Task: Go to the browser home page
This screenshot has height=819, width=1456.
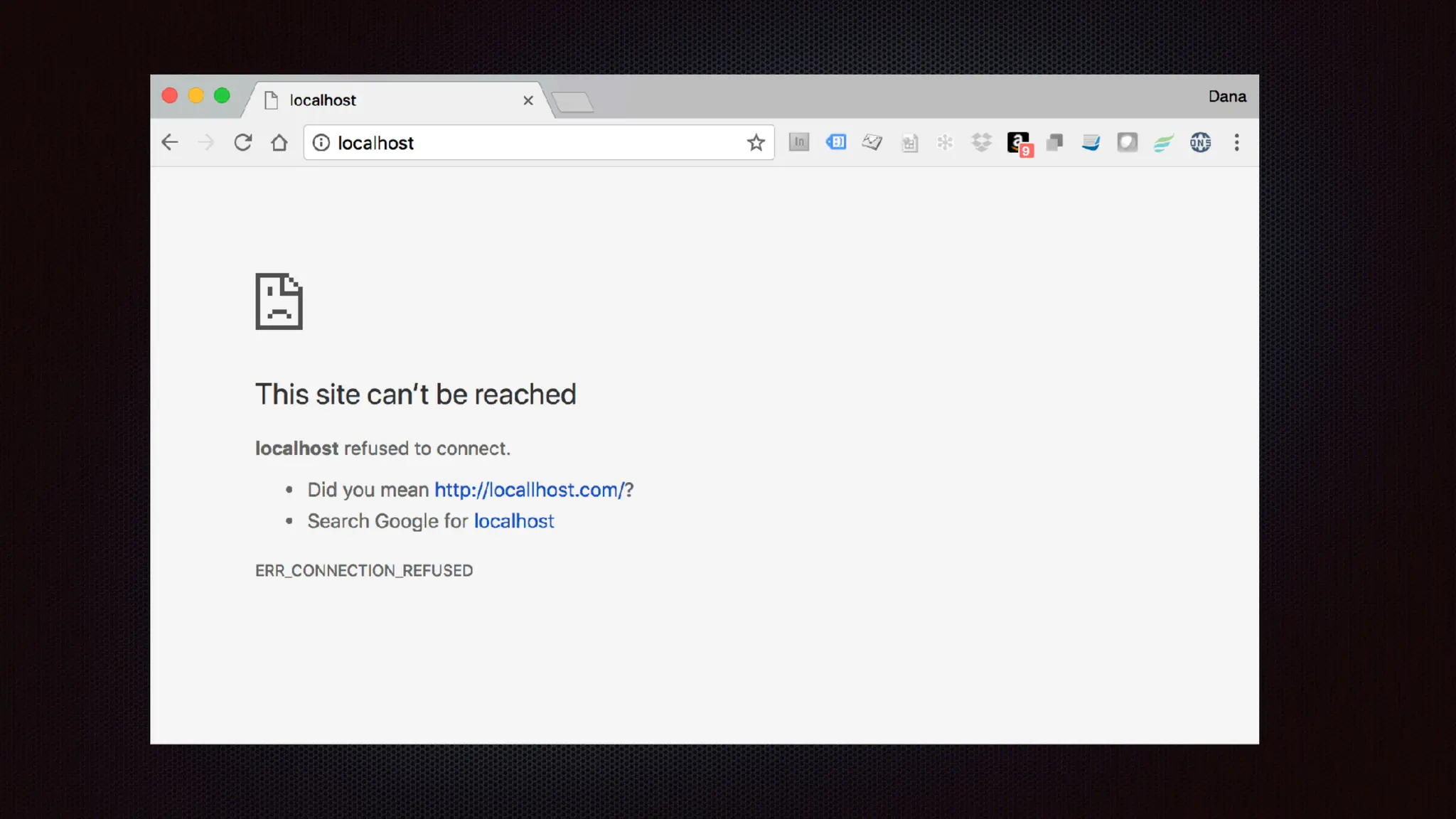Action: point(279,143)
